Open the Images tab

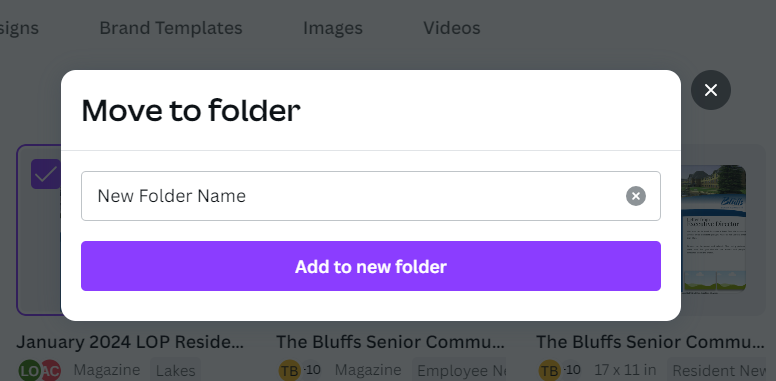(x=333, y=28)
